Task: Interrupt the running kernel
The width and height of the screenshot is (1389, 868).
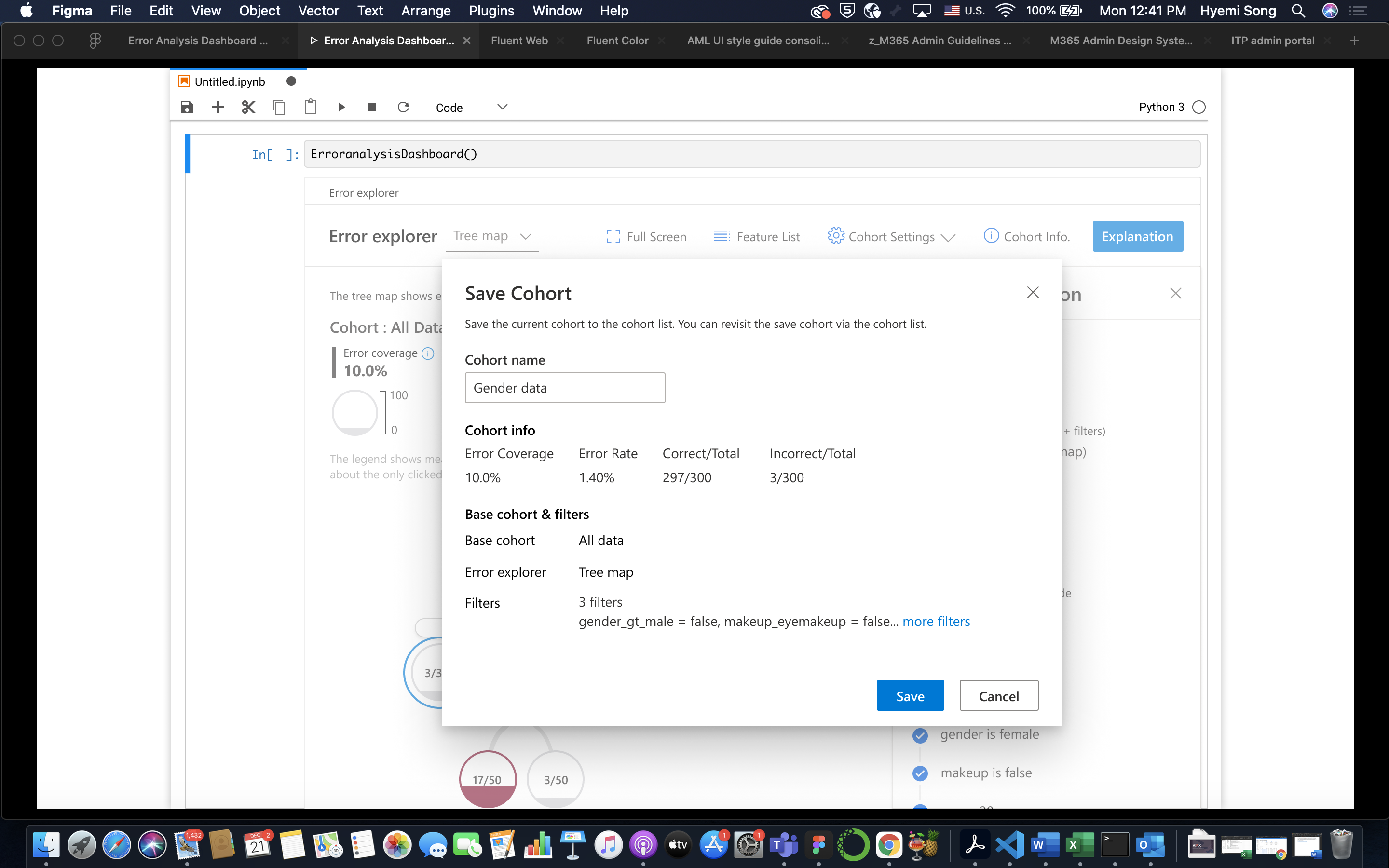Action: (372, 108)
